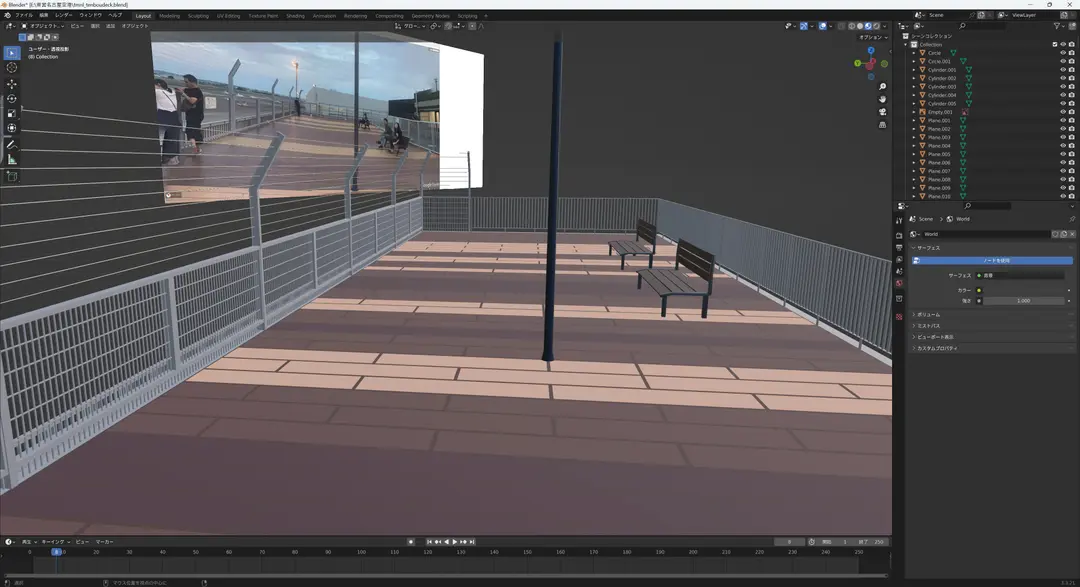
Task: Choose the Select Box tool
Action: [12, 53]
